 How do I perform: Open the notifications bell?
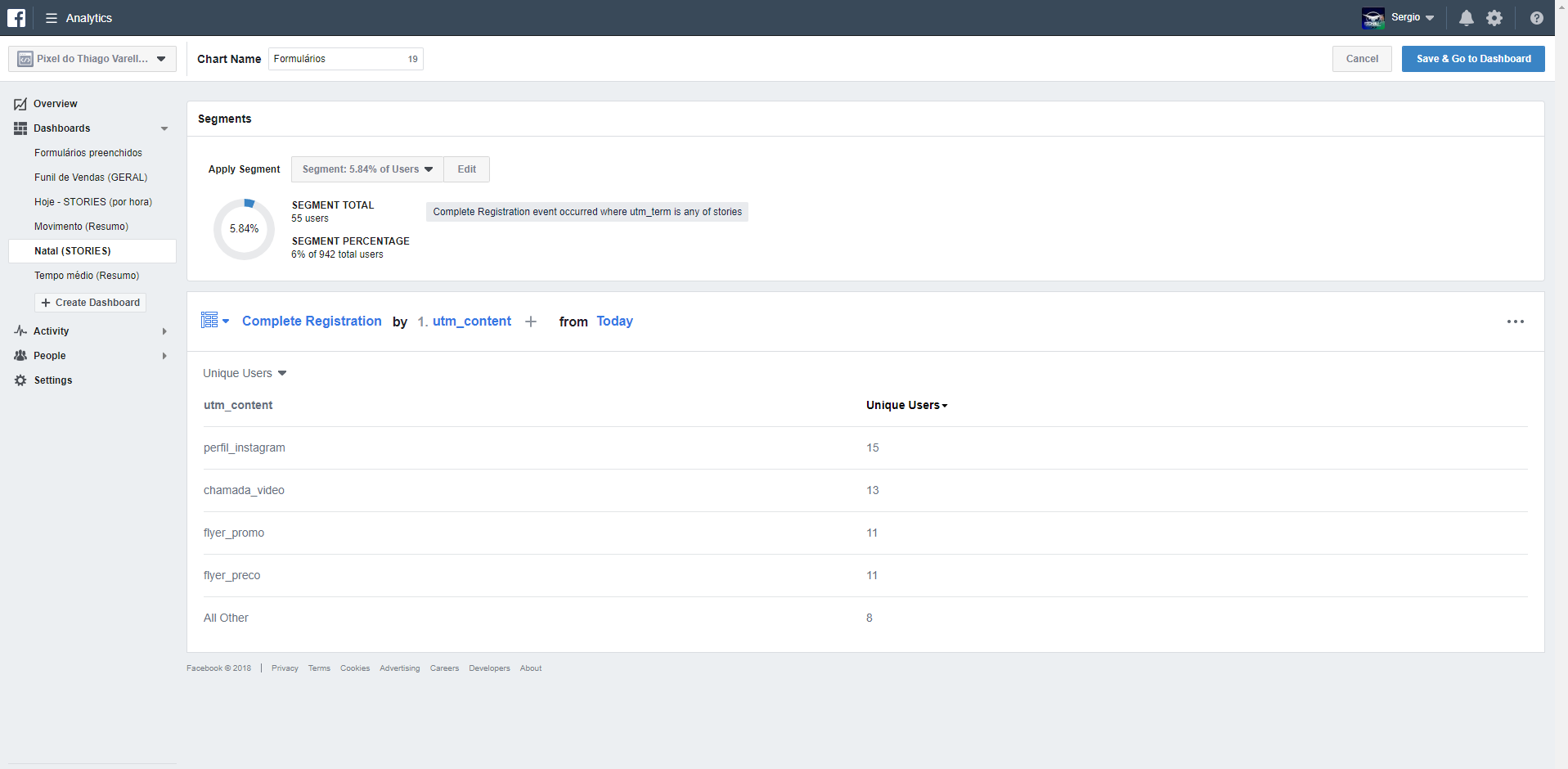1466,18
